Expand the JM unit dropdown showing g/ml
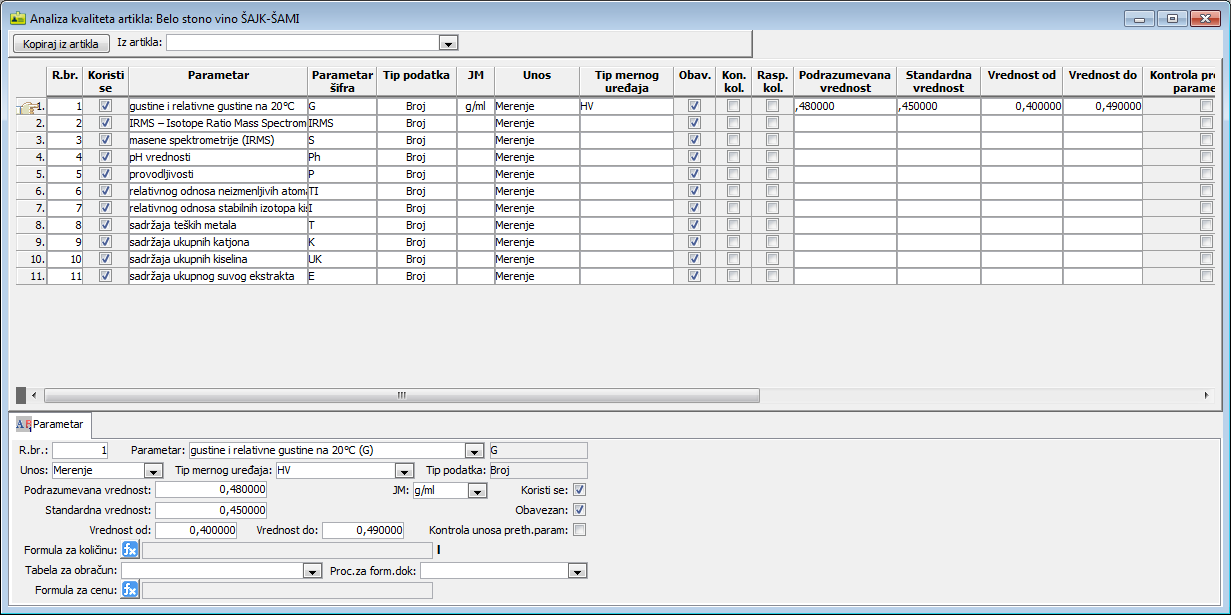 pos(477,491)
